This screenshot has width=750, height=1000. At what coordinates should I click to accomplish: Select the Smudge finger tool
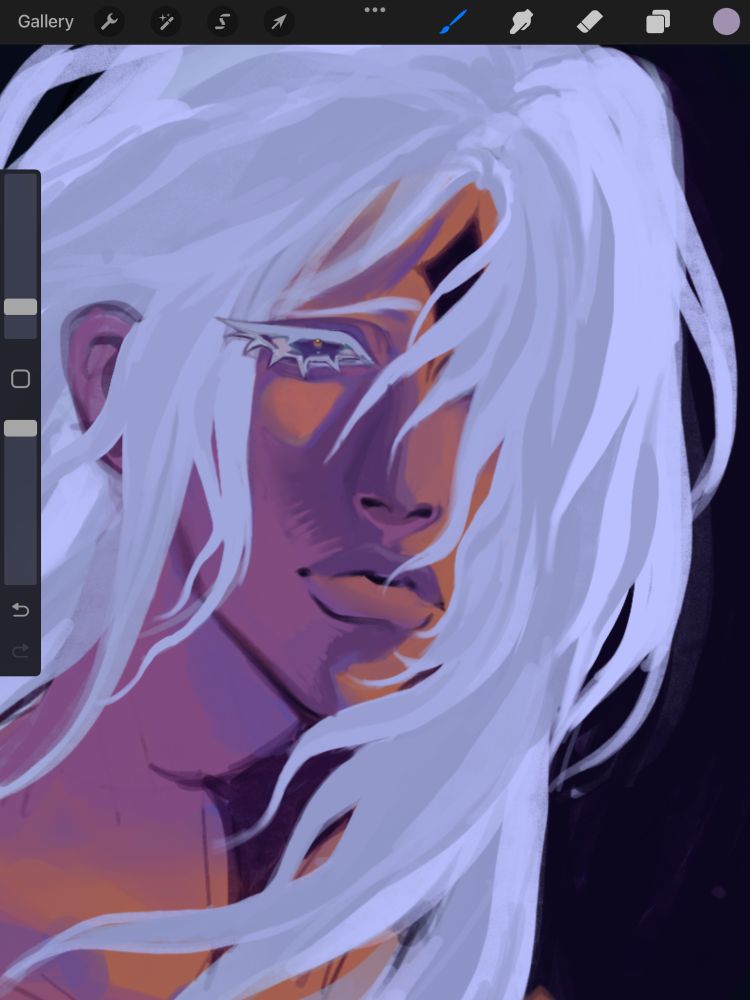[521, 22]
